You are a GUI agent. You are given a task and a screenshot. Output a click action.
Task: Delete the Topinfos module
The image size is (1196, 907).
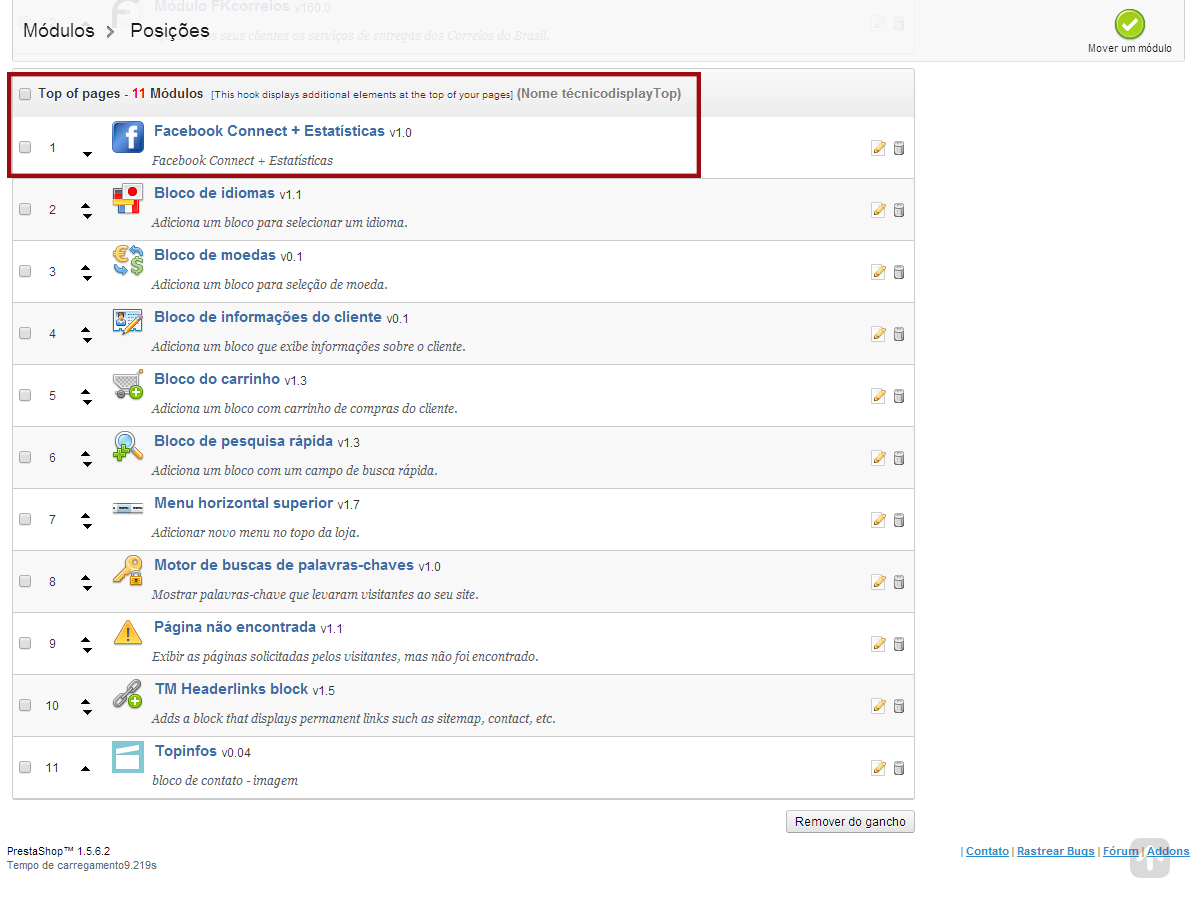click(x=899, y=767)
